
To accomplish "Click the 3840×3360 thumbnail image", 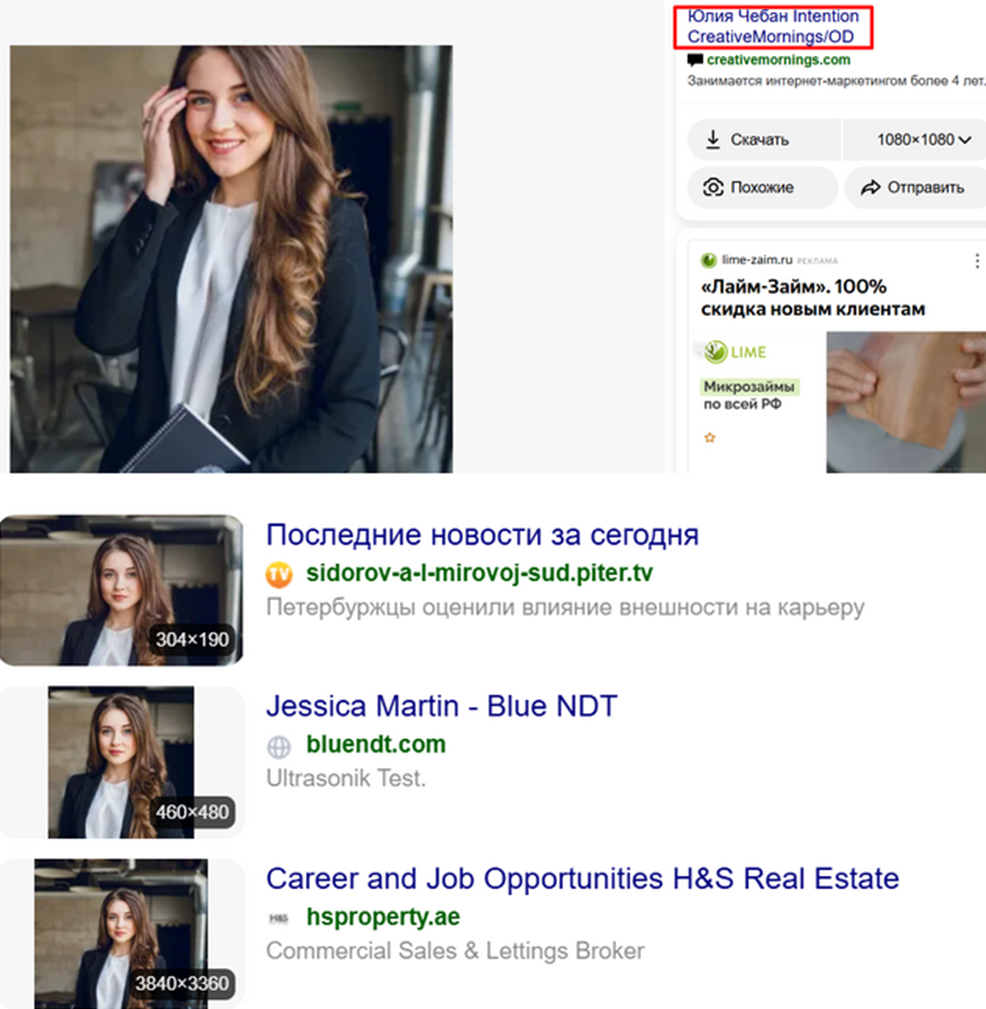I will click(x=121, y=932).
